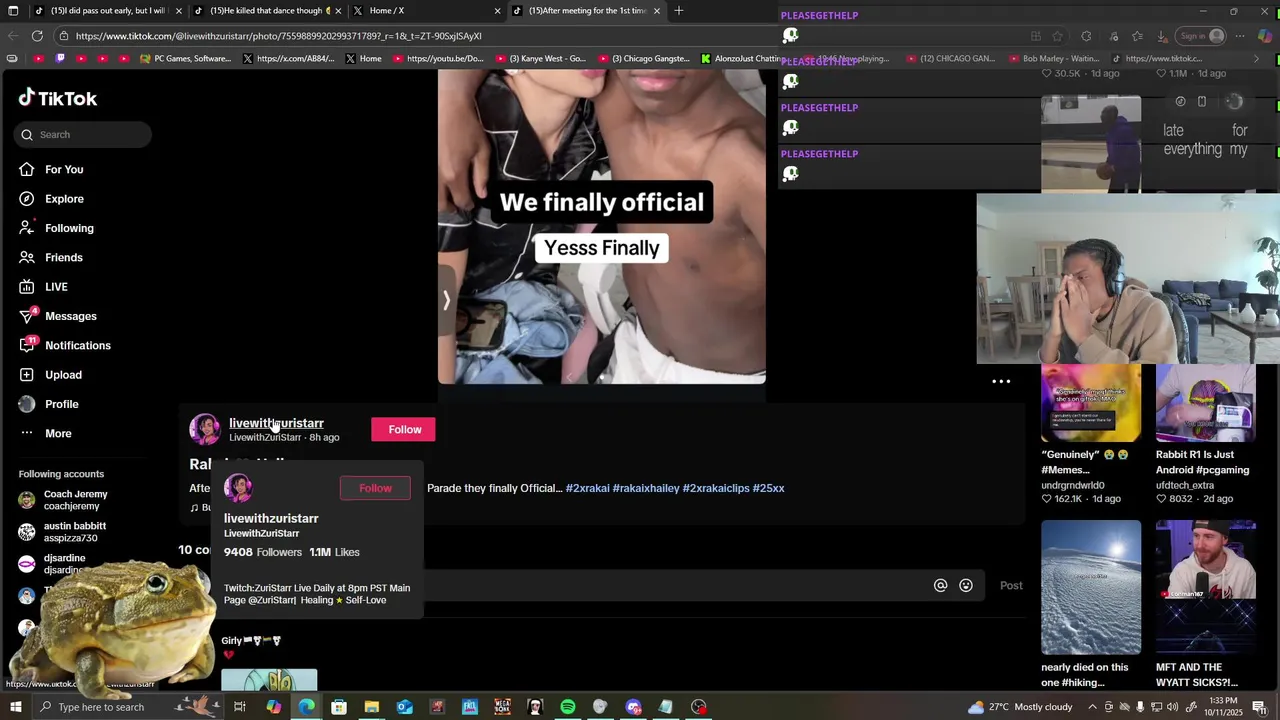Open the livewithzuristarr avatar beside username

pos(205,429)
